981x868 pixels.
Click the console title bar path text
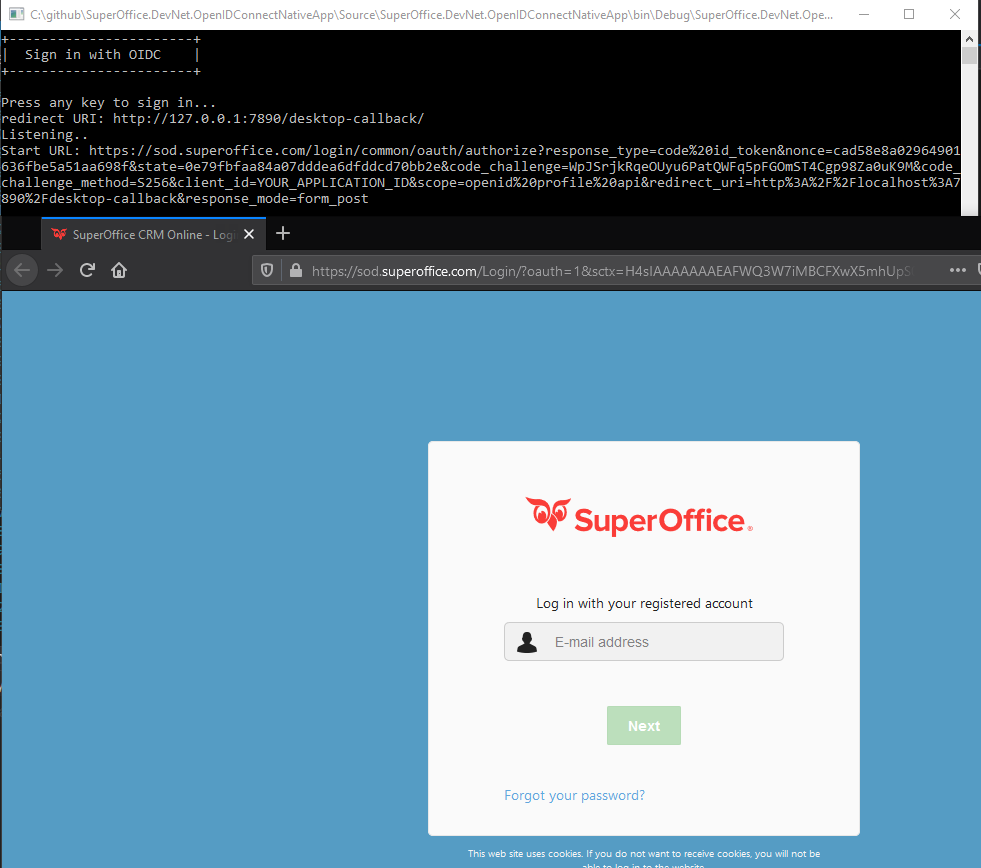(x=432, y=14)
